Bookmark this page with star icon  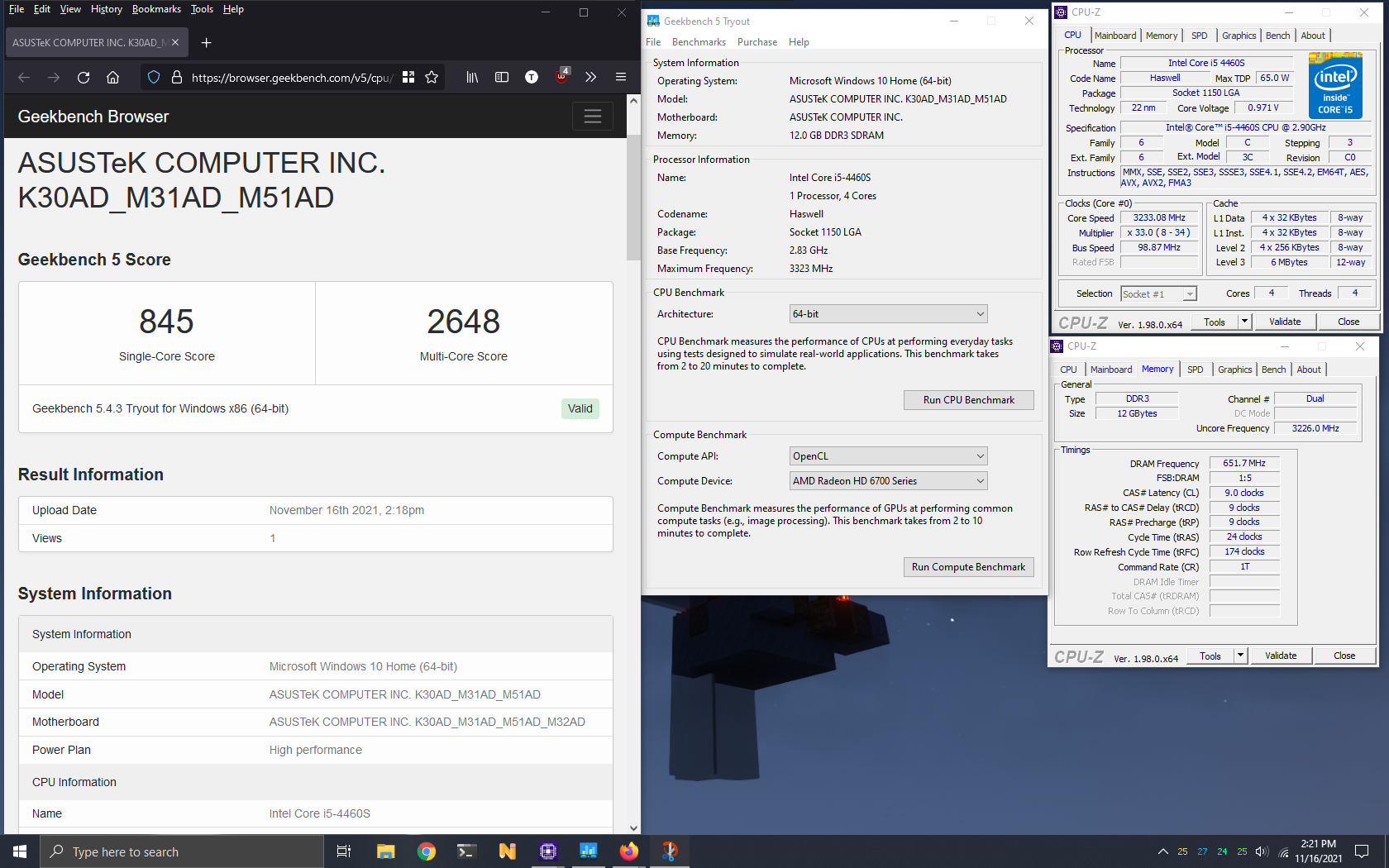432,77
